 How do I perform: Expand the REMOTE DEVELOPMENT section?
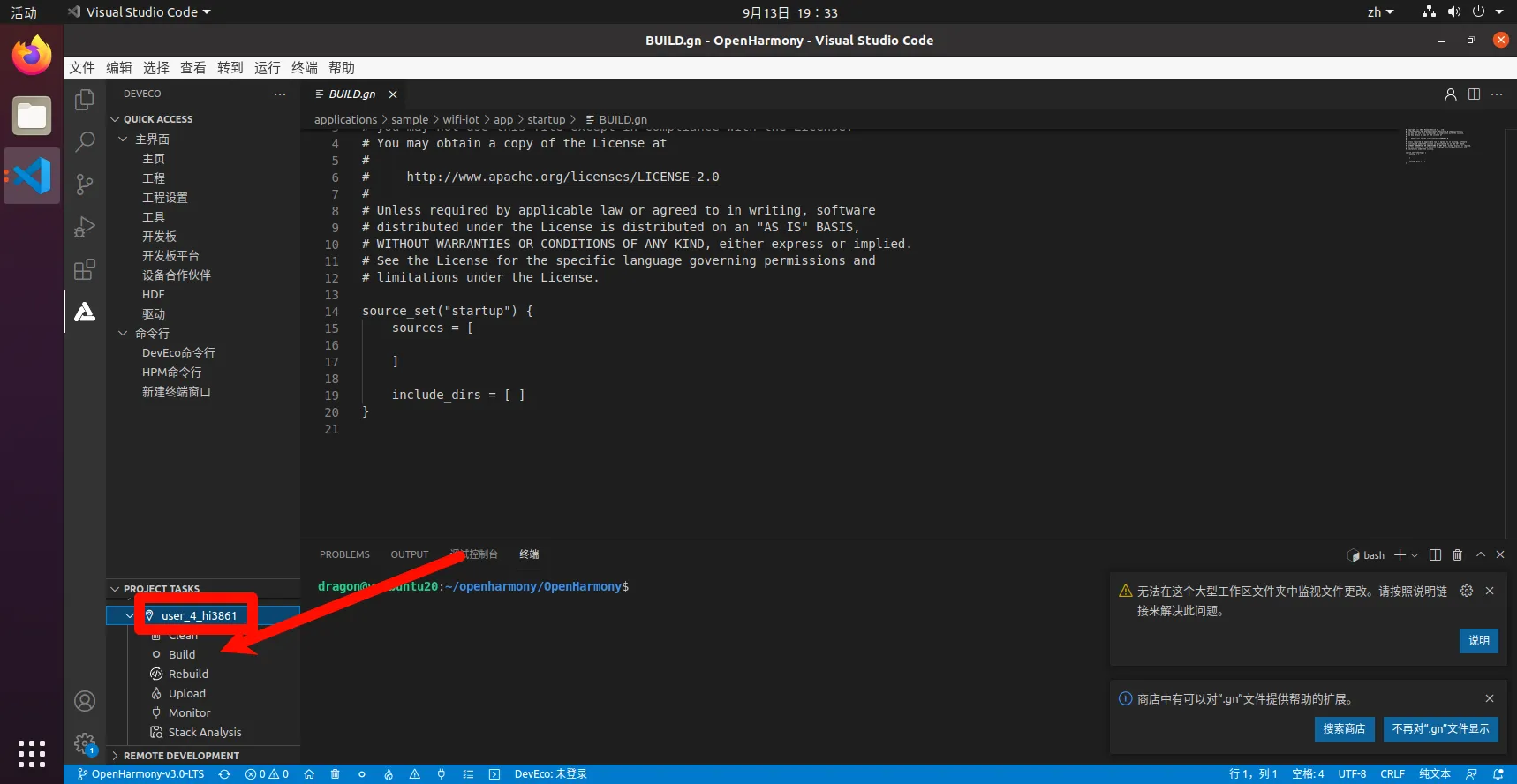[x=115, y=756]
